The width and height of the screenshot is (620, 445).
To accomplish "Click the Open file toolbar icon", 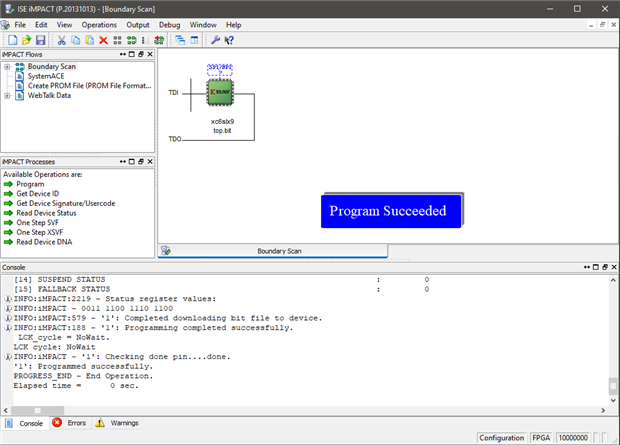I will [x=26, y=40].
